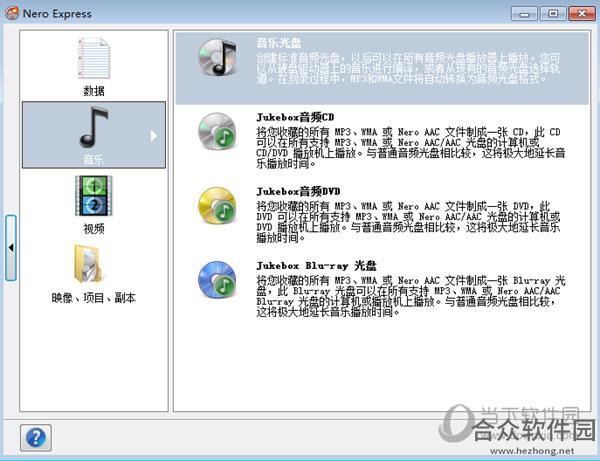Click the 数据 label
Screen dimensions: 600x461
(x=94, y=91)
